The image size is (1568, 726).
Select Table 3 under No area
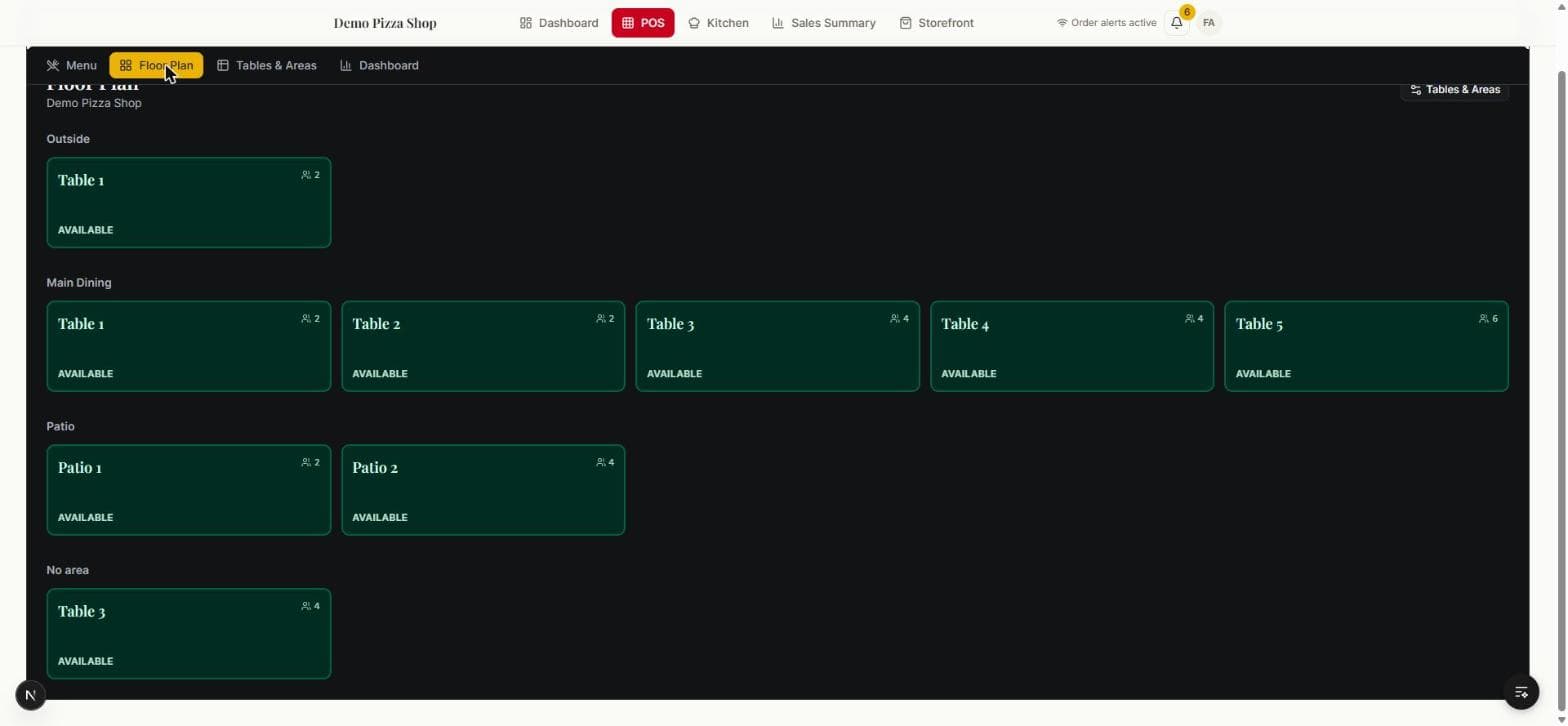tap(189, 634)
